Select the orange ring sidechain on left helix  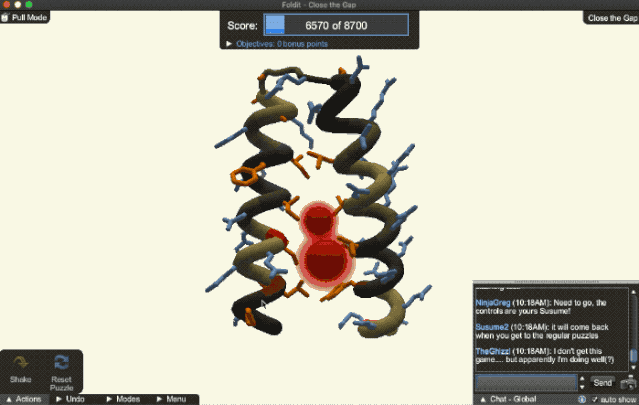coord(245,176)
